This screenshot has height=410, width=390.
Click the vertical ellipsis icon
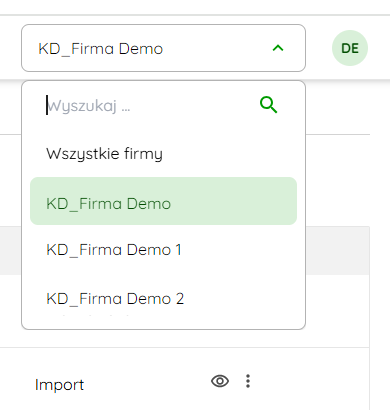point(248,381)
